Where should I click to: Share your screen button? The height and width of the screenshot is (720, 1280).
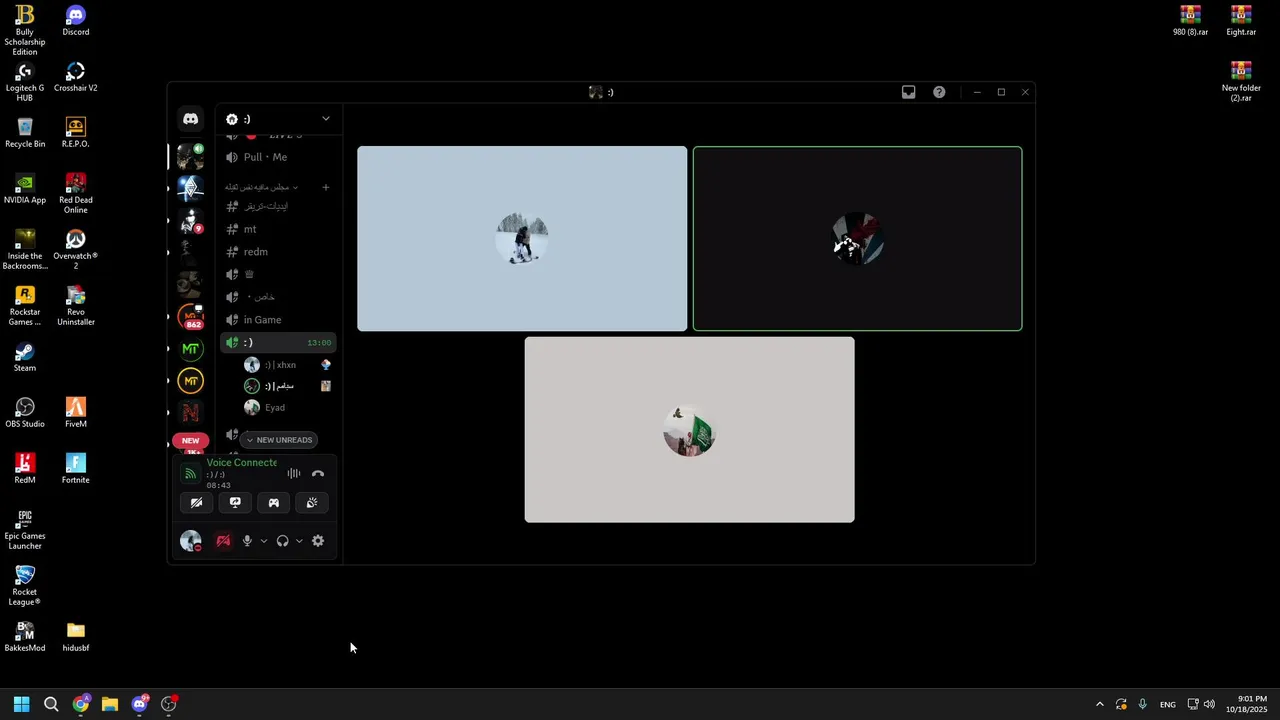click(x=235, y=503)
